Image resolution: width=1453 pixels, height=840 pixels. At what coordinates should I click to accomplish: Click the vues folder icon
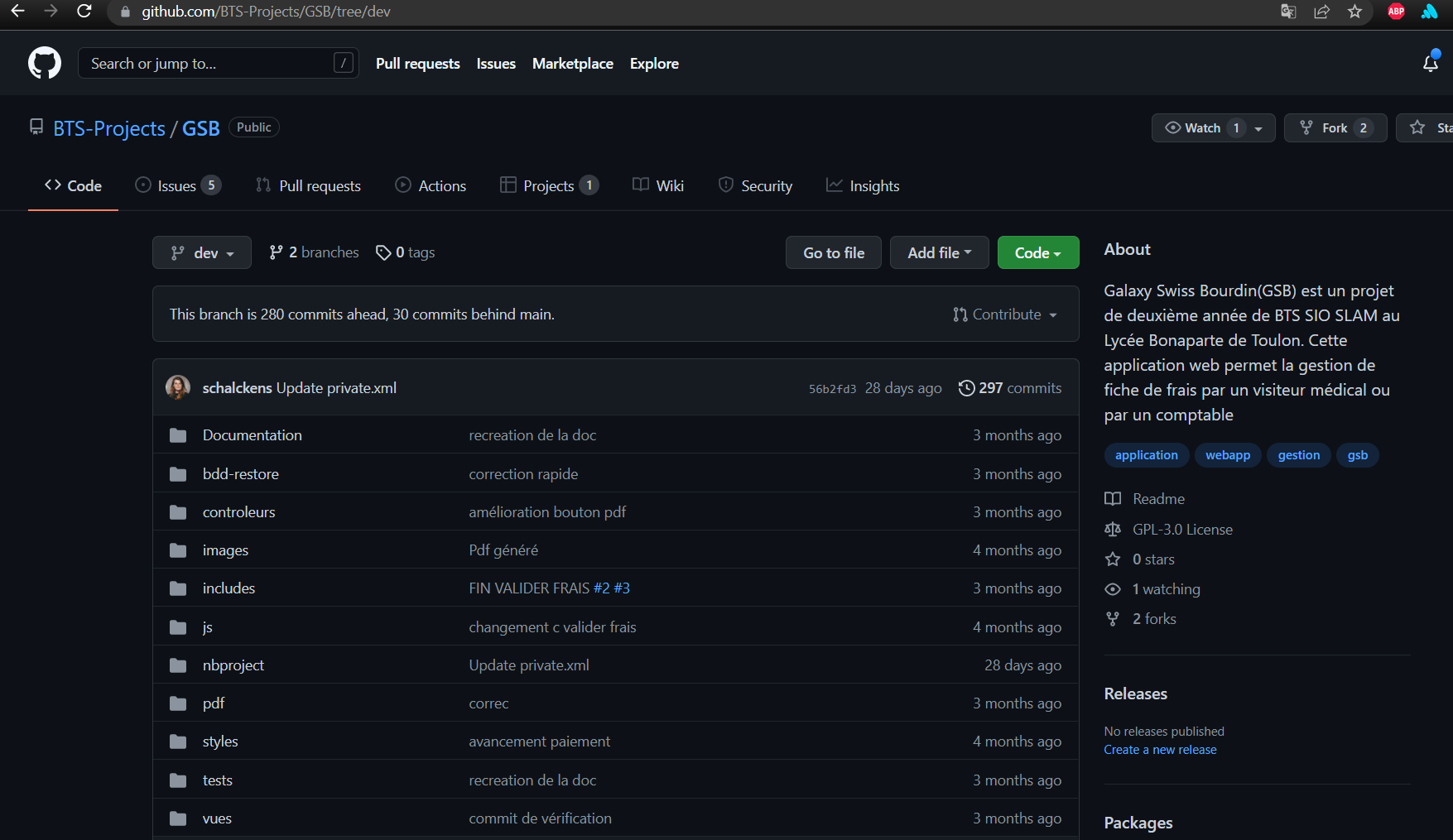pyautogui.click(x=178, y=818)
